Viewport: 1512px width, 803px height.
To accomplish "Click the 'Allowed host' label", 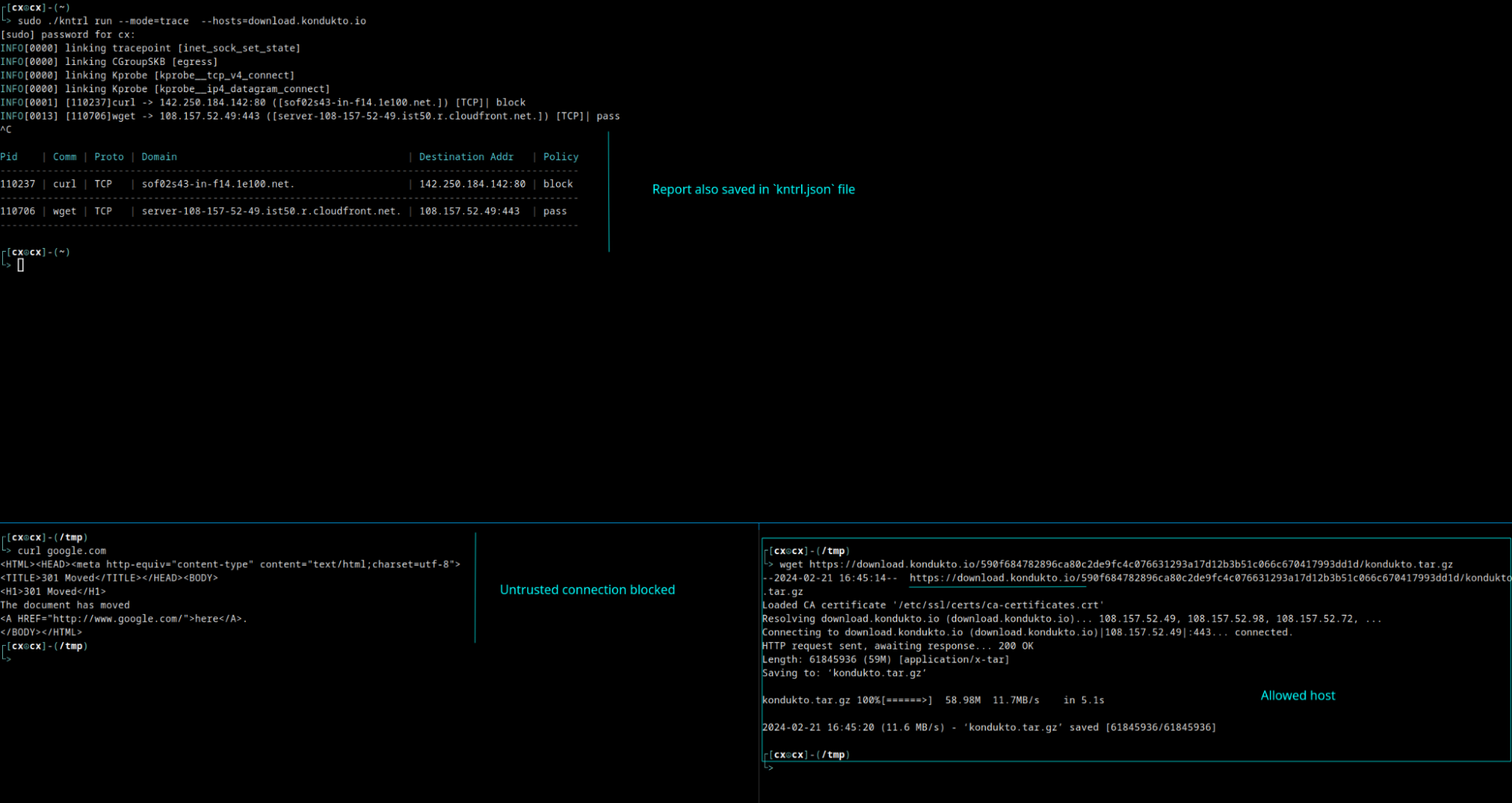I will click(1297, 695).
